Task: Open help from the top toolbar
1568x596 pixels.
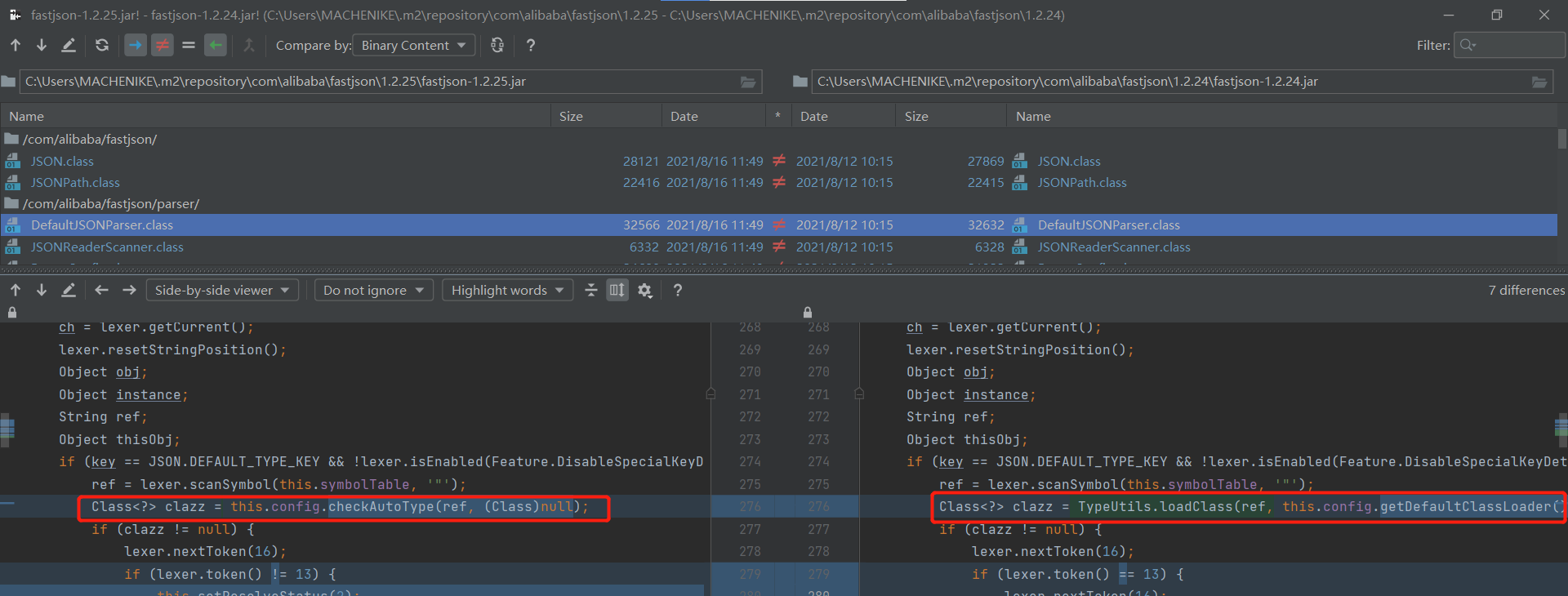Action: point(531,45)
